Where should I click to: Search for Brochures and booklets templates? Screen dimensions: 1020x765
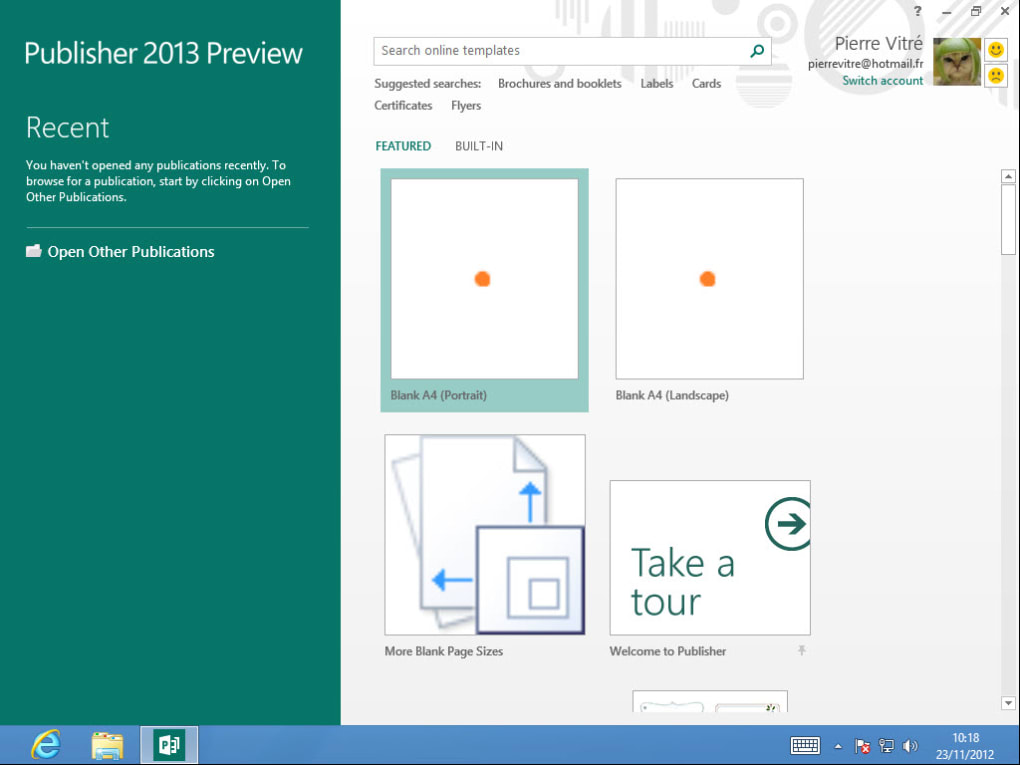(x=559, y=83)
